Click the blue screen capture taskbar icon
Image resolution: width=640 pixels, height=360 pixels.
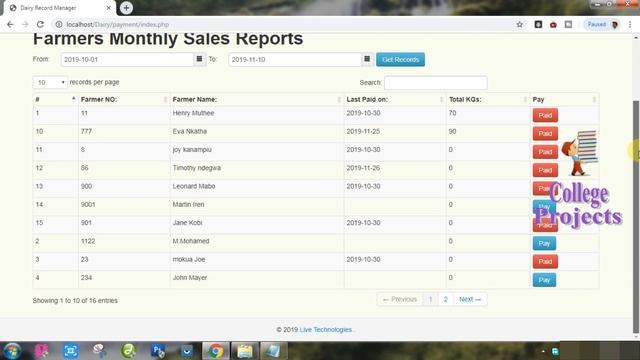pyautogui.click(x=70, y=351)
